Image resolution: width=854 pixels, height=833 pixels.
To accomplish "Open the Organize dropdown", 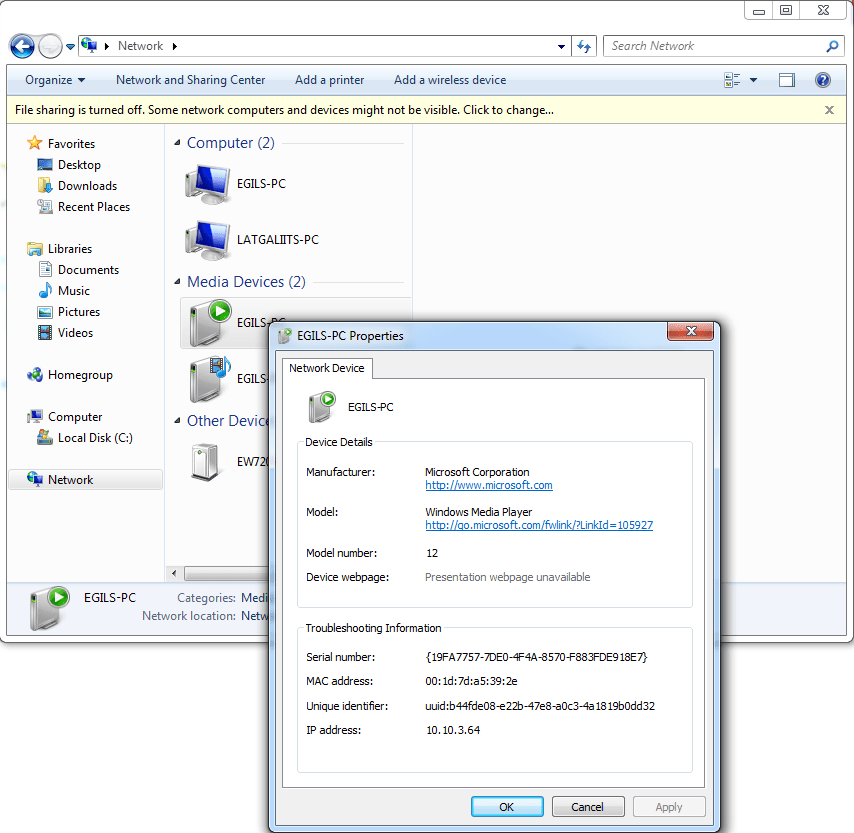I will (x=55, y=80).
